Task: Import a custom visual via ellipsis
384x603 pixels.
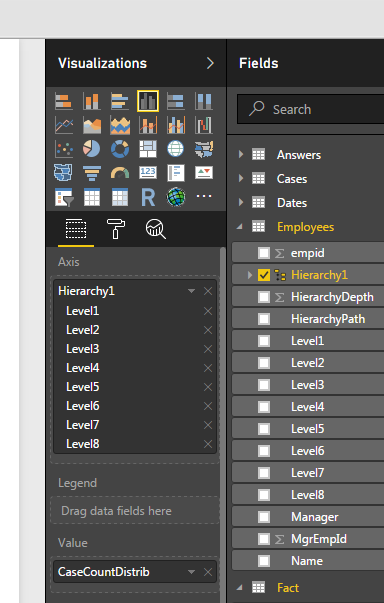Action: 204,196
